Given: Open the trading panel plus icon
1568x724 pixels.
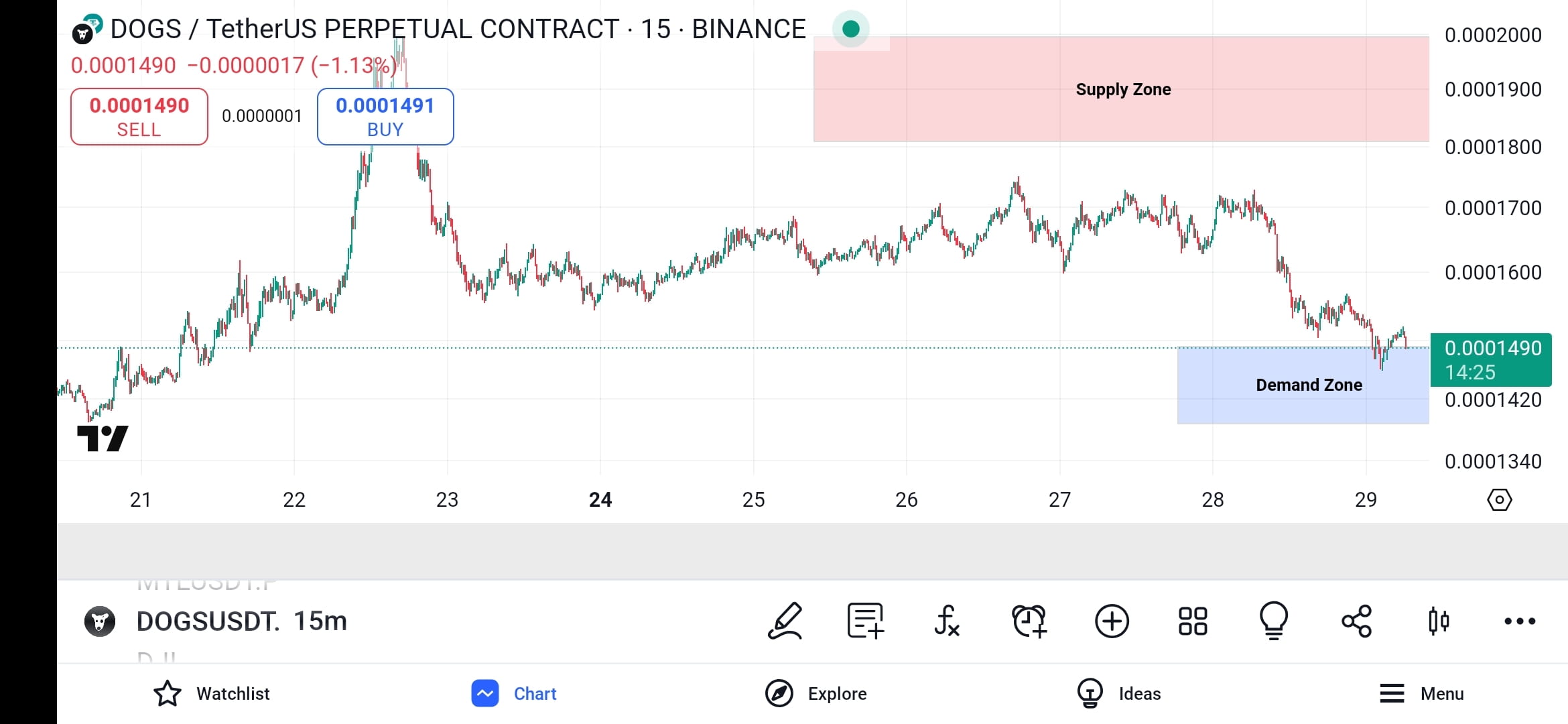Looking at the screenshot, I should coord(1112,621).
